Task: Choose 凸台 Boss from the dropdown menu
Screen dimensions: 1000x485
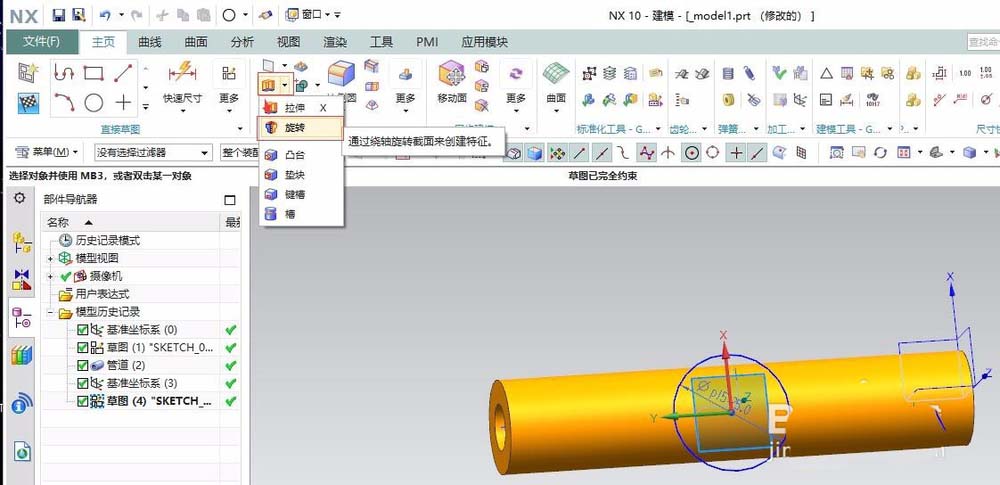Action: click(x=301, y=154)
